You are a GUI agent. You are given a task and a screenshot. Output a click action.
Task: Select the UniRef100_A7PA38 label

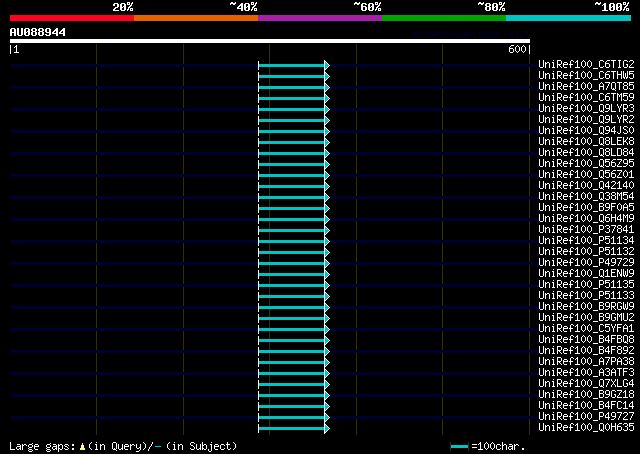(586, 362)
